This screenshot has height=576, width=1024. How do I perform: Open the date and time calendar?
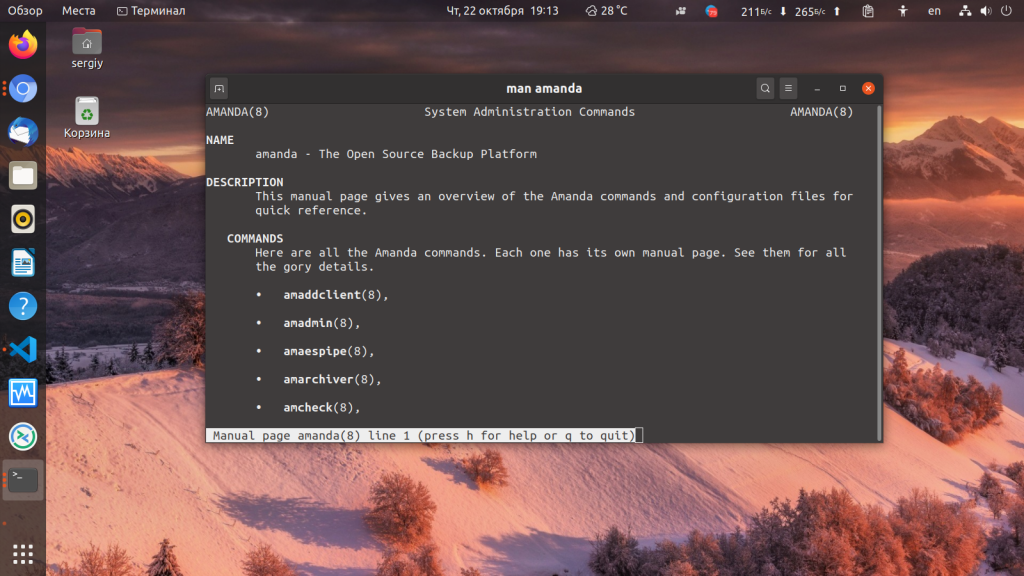[x=502, y=10]
